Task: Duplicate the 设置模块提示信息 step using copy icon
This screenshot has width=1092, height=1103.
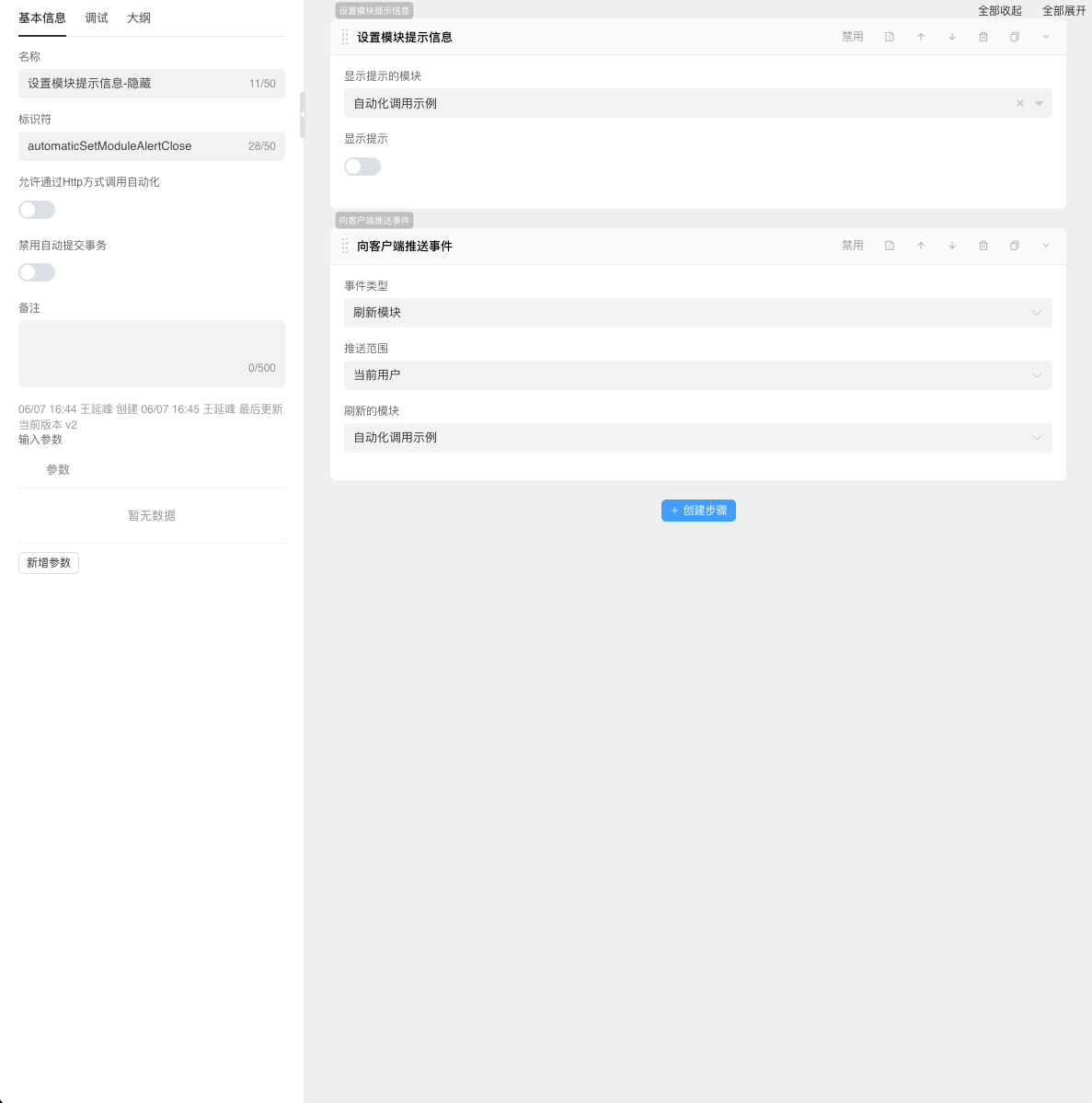Action: tap(1015, 37)
